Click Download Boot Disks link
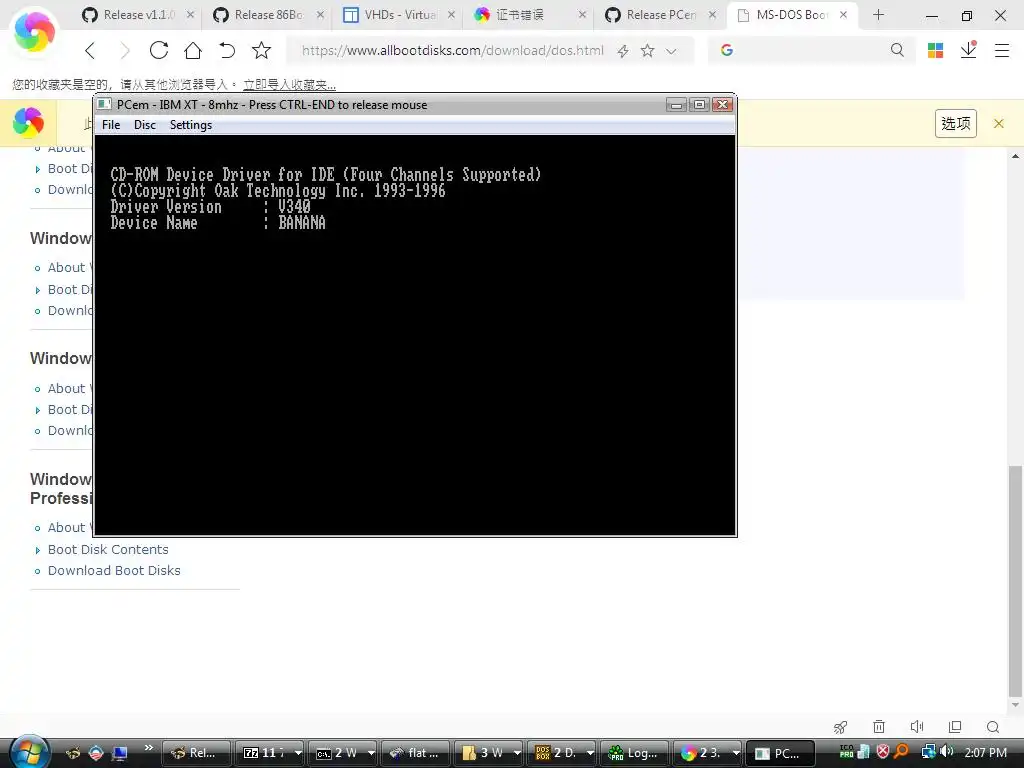Viewport: 1024px width, 768px height. [x=114, y=570]
